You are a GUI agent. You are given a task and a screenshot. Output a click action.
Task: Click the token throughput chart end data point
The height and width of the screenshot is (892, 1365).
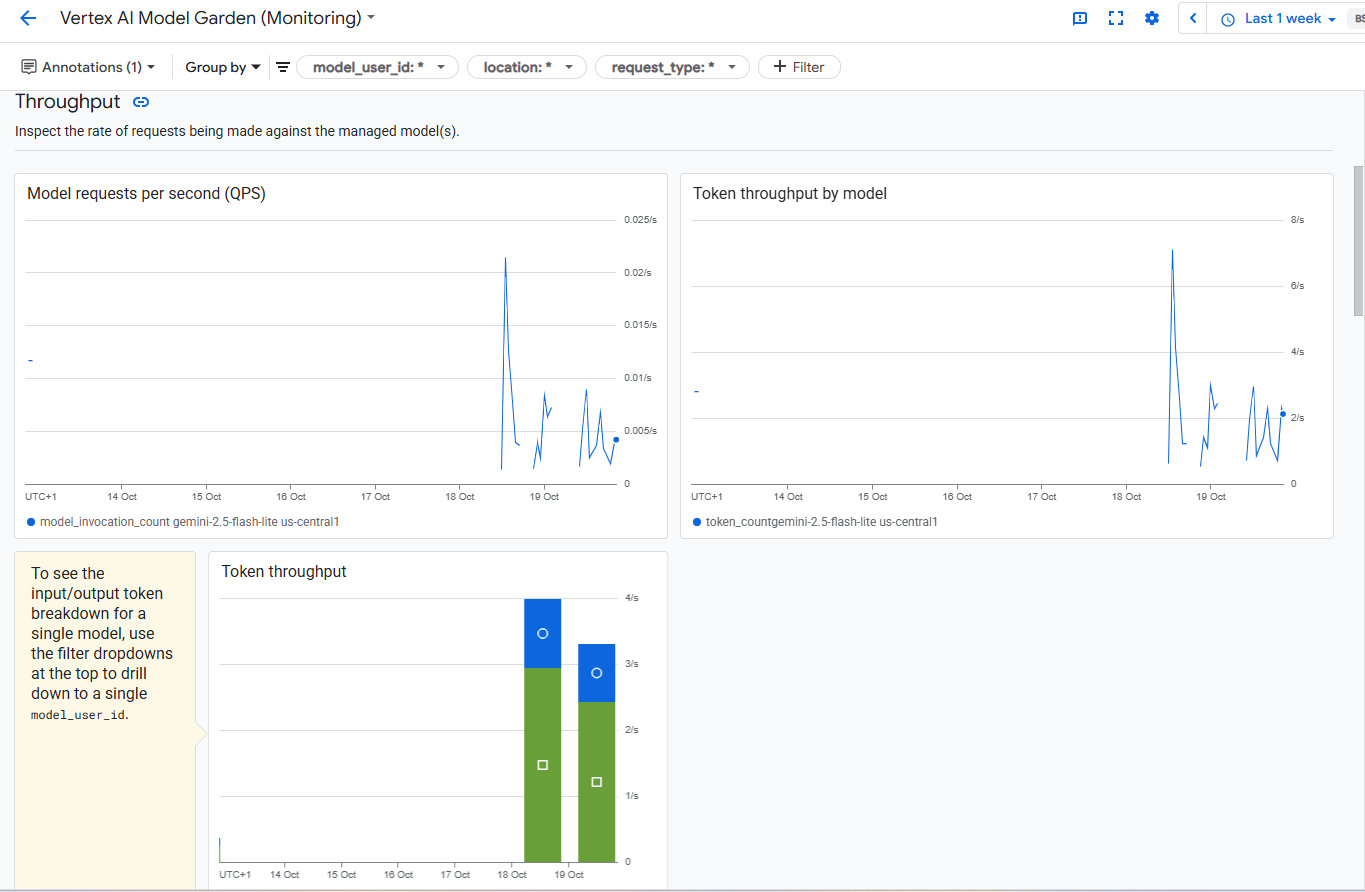(1282, 414)
